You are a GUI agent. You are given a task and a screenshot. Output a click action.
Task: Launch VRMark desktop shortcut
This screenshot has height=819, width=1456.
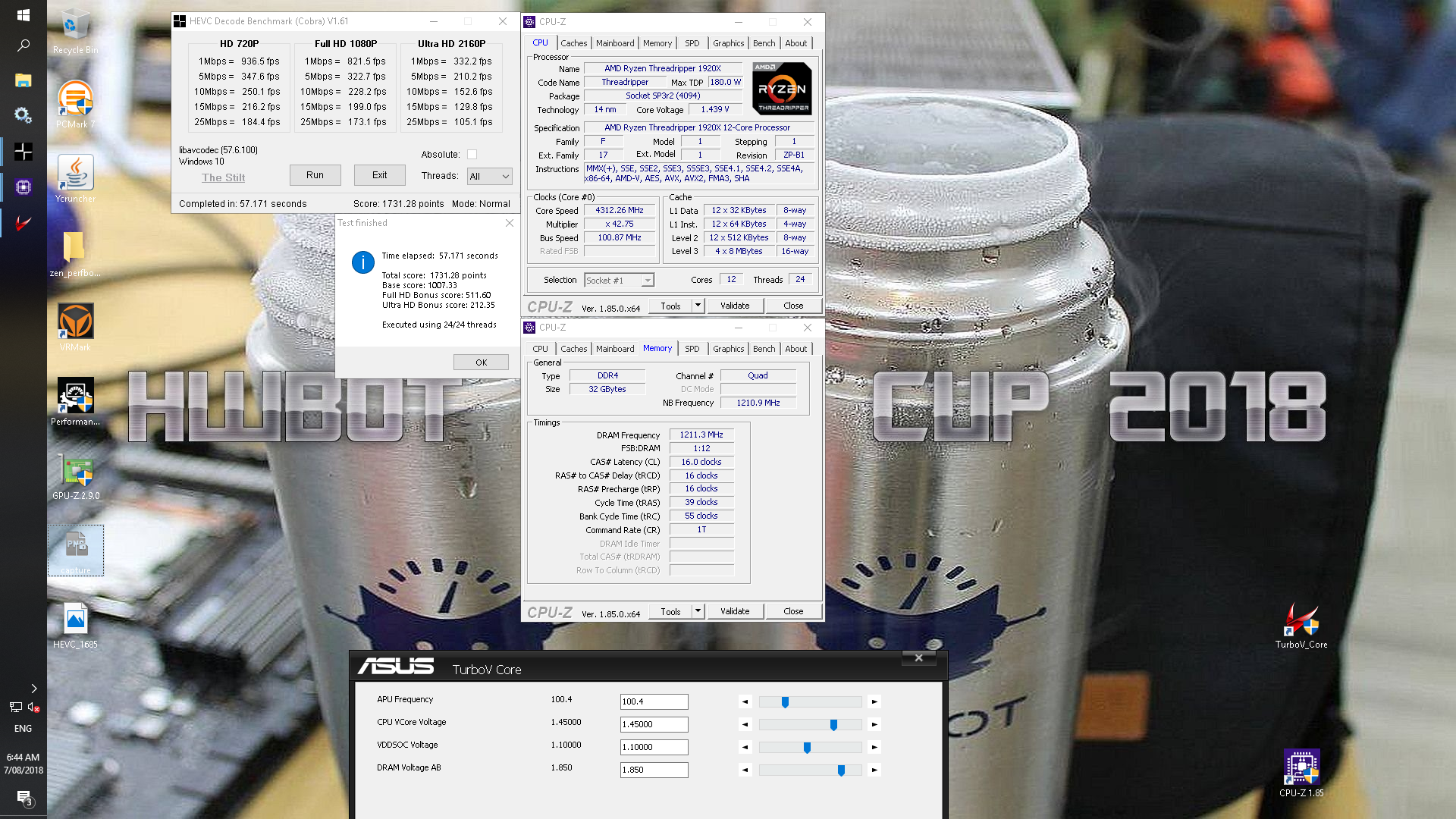click(x=75, y=328)
